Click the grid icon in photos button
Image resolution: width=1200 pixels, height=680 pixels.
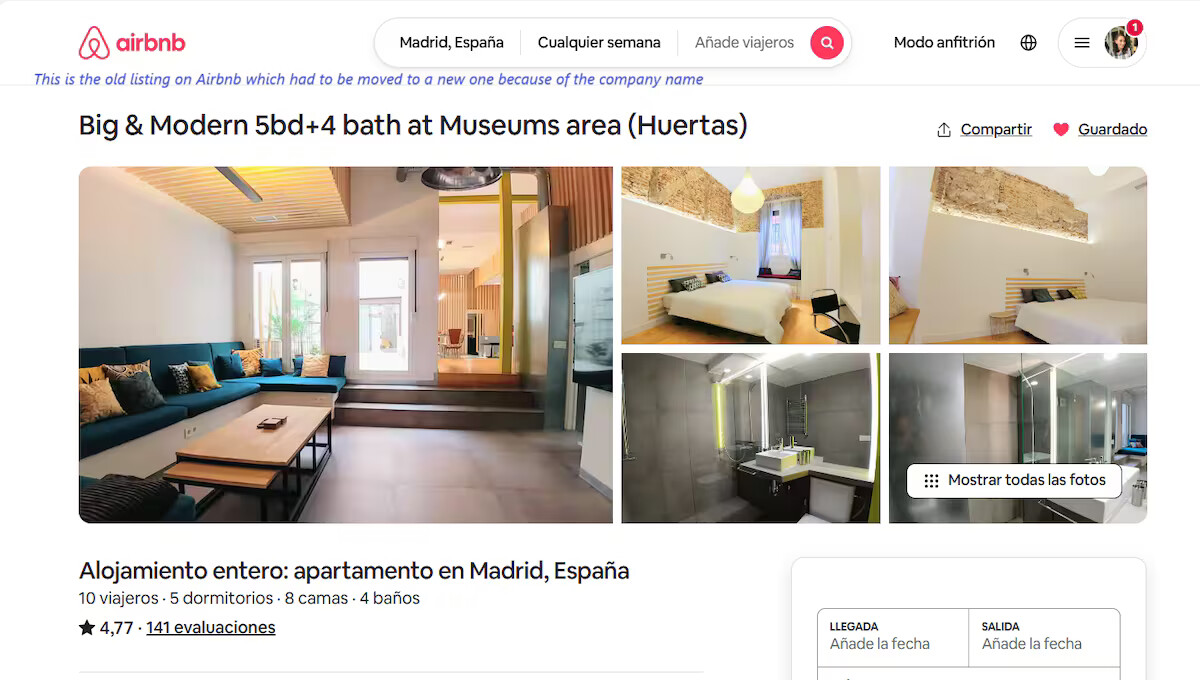point(931,481)
